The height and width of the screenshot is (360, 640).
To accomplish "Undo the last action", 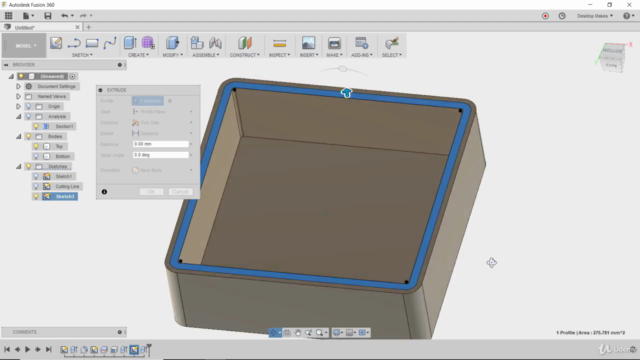I will tap(64, 16).
